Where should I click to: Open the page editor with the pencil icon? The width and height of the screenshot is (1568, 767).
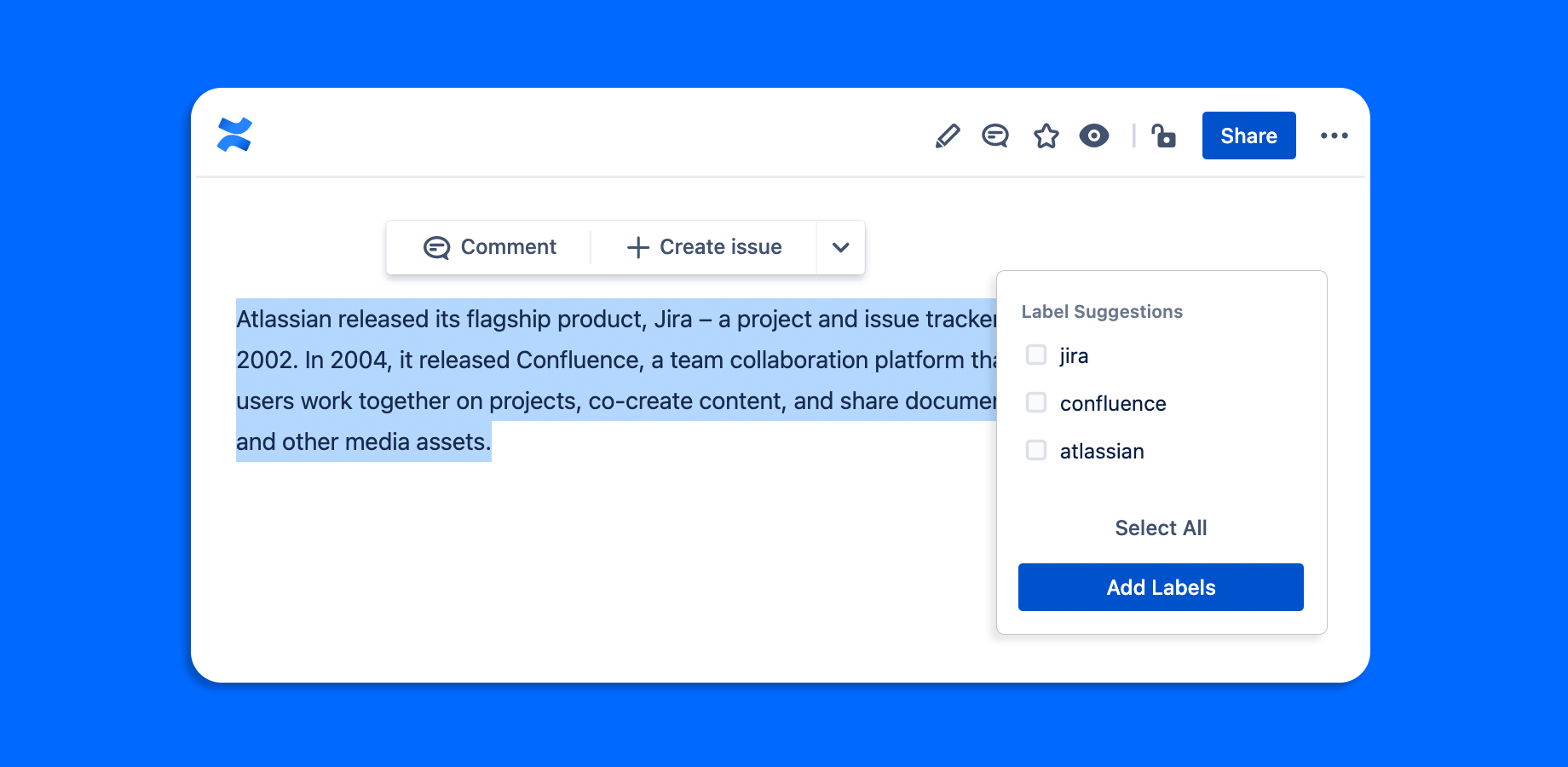coord(947,136)
